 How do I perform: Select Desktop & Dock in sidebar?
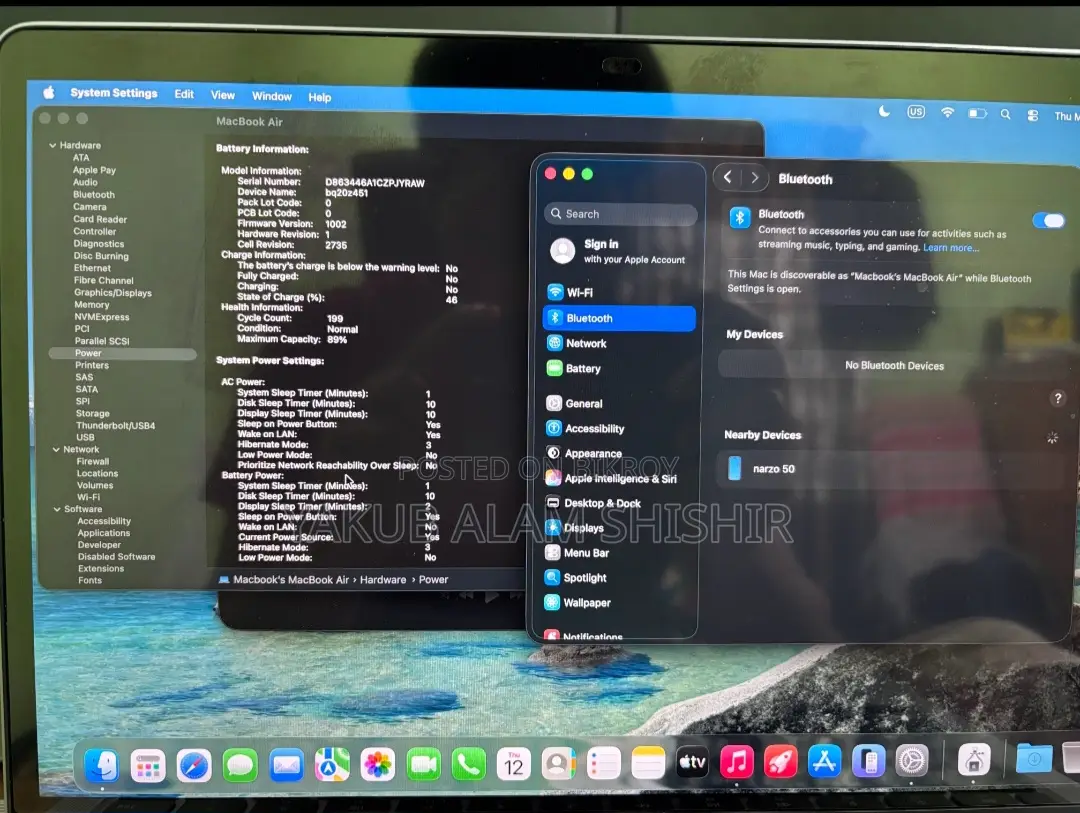click(619, 503)
